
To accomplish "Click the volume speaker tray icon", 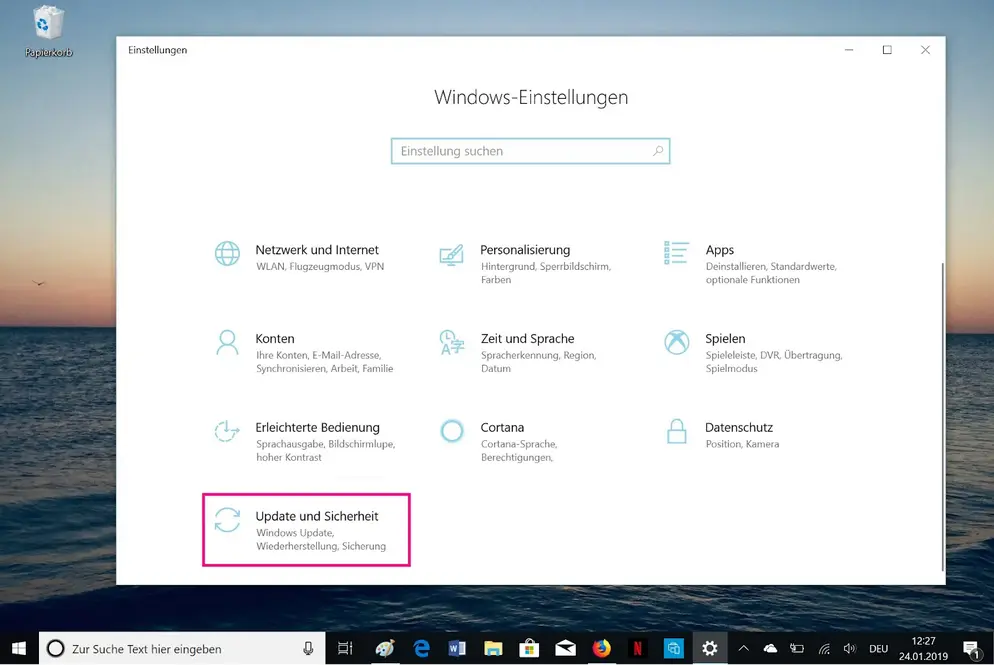I will point(849,649).
